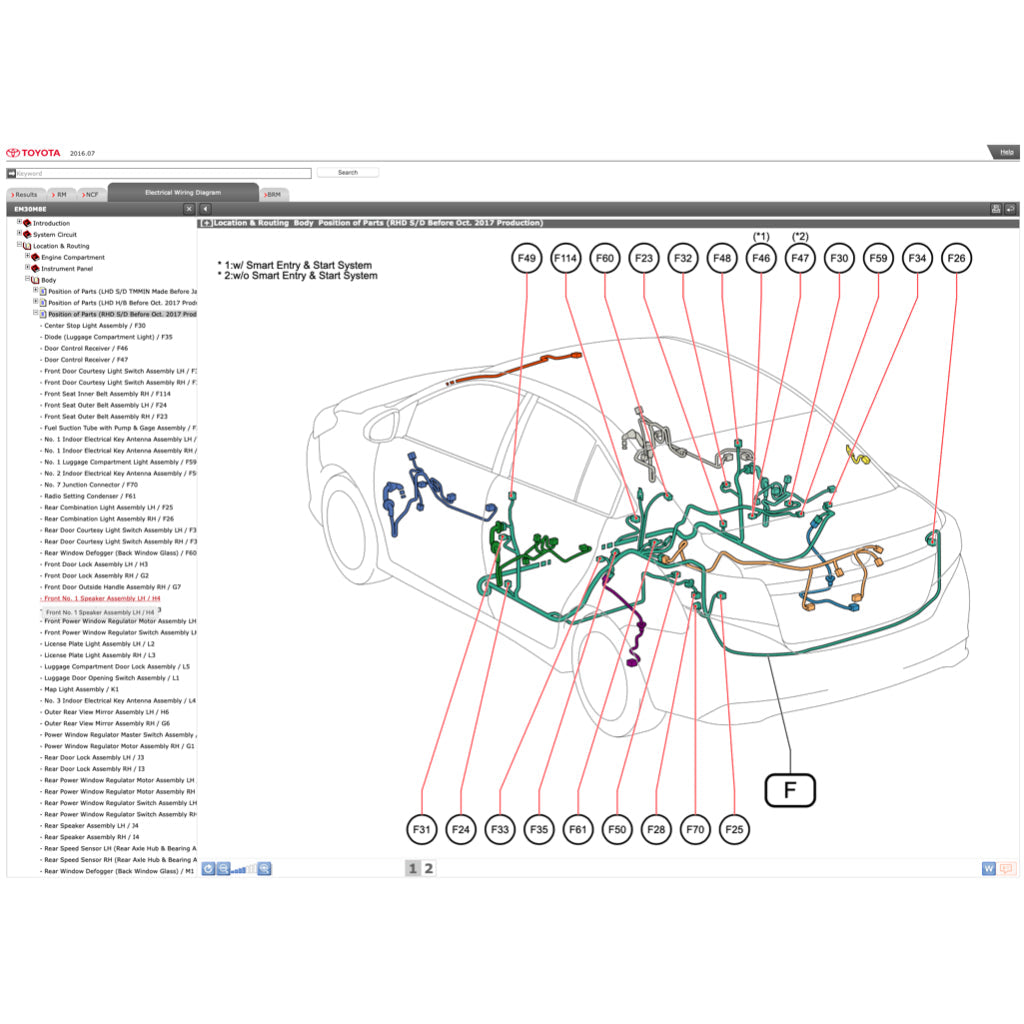This screenshot has width=1024, height=1024.
Task: Expand the Introduction tree node
Action: tap(19, 222)
